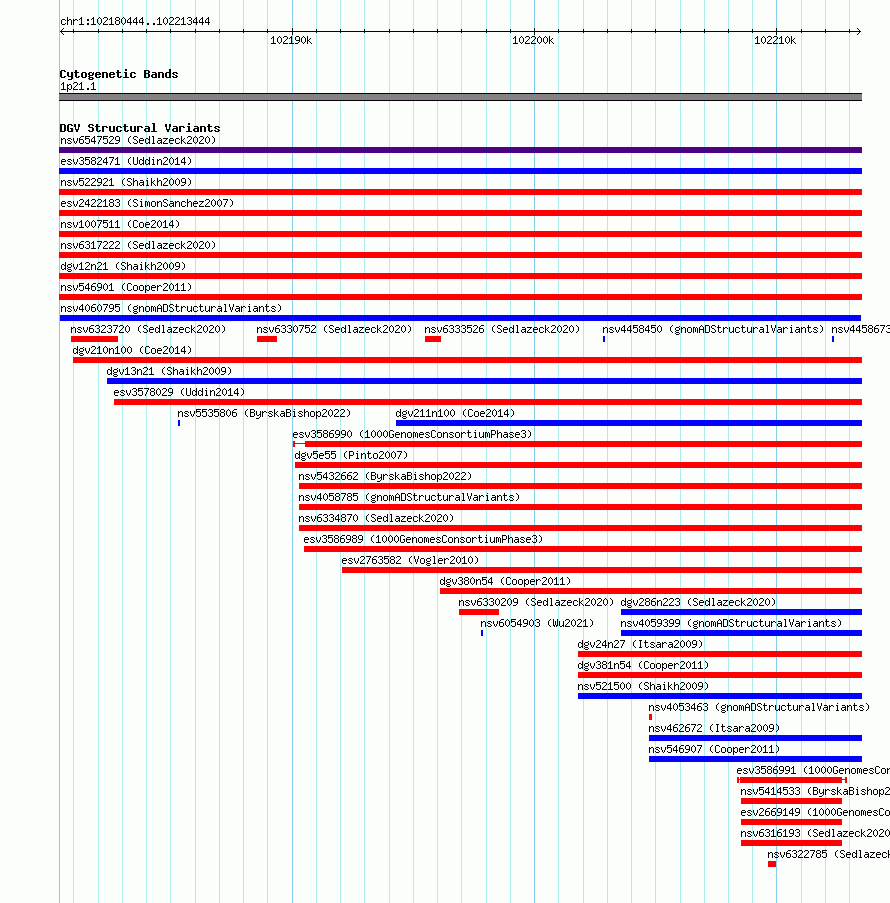Click the DGV Structural Variants track title
Screen dimensions: 890x903
[139, 128]
